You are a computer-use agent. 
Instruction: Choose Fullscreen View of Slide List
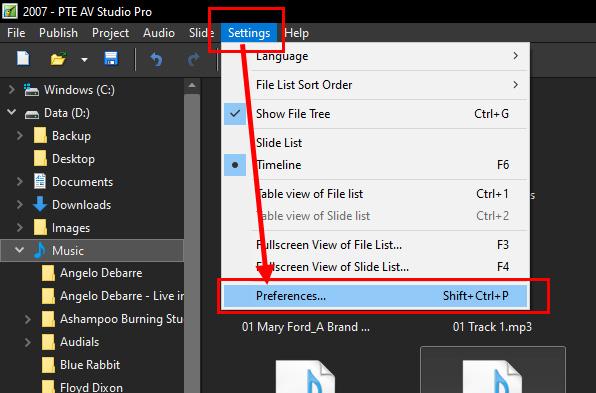pyautogui.click(x=376, y=267)
